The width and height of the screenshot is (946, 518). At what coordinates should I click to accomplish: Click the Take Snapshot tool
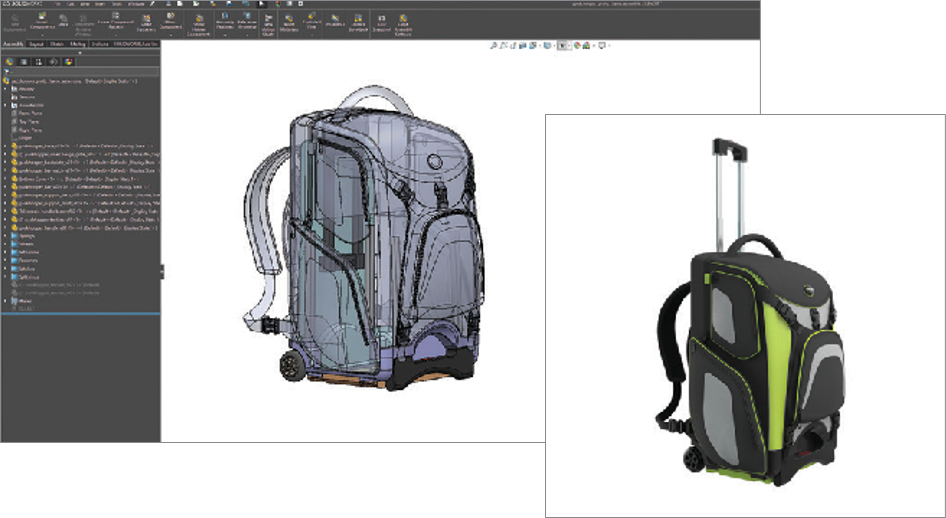click(381, 23)
